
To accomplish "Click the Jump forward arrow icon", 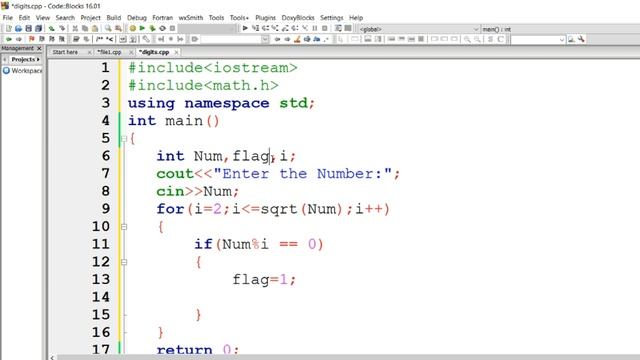I will 19,39.
